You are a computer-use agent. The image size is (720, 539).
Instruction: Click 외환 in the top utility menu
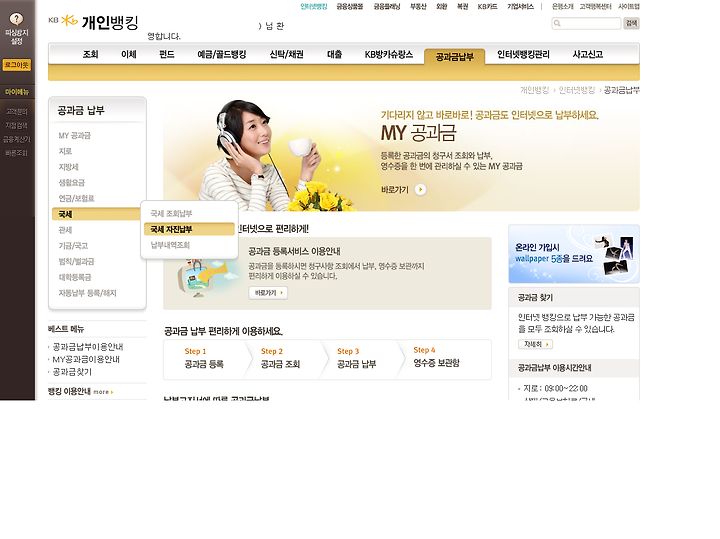coord(442,6)
